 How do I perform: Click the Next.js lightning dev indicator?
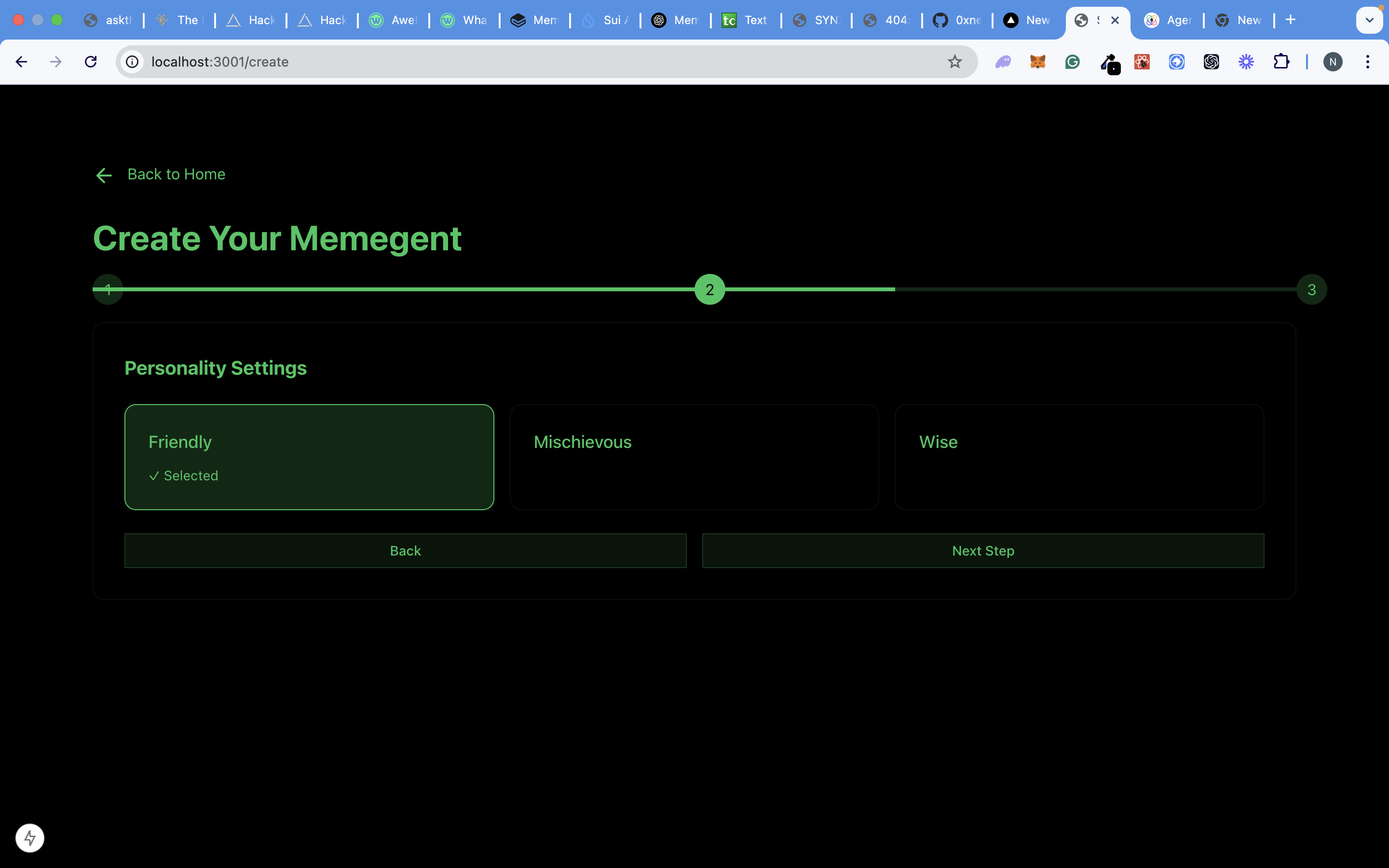[30, 838]
